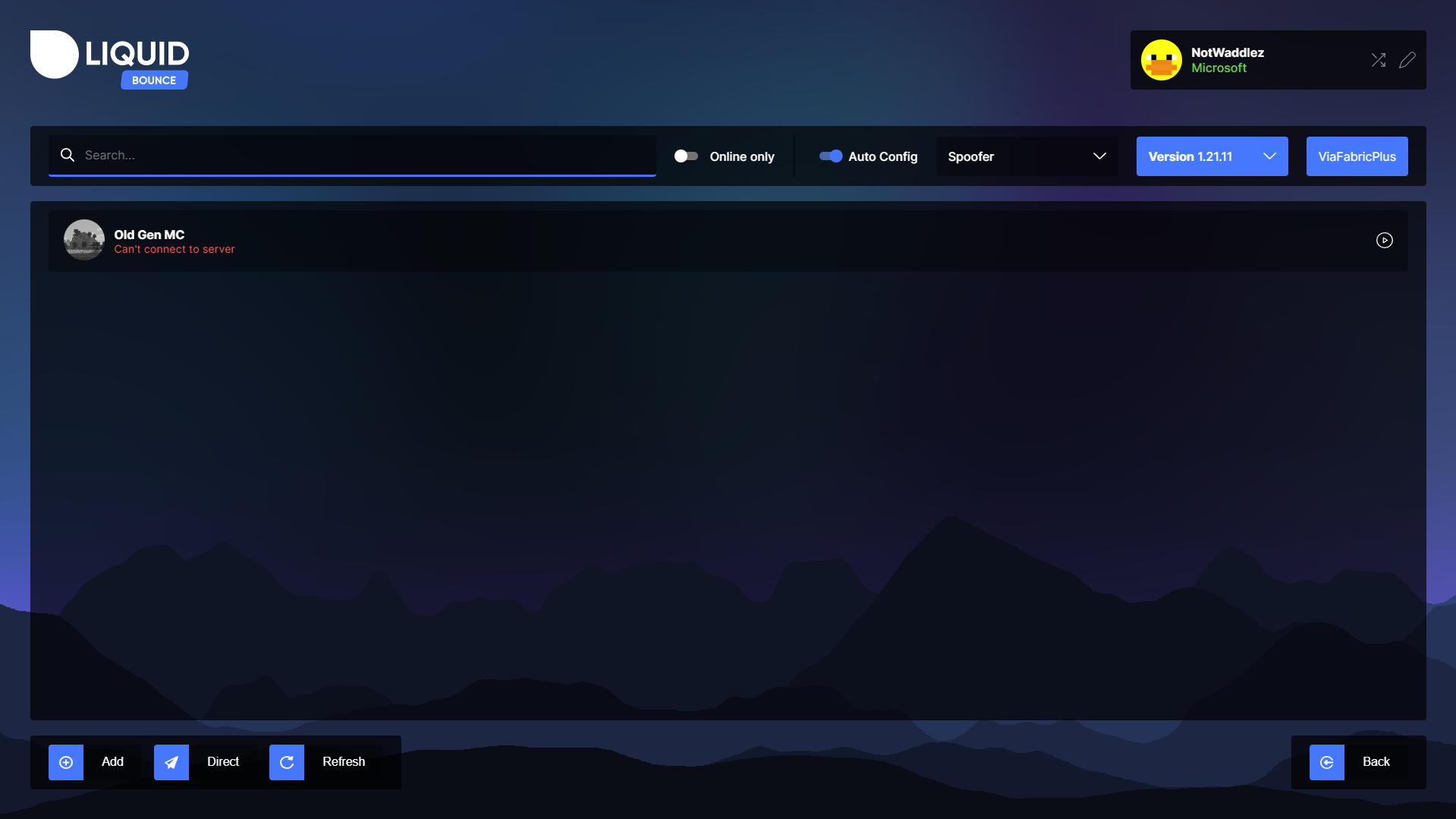The width and height of the screenshot is (1456, 819).
Task: Click the LiquidBounce logo
Action: 109,59
